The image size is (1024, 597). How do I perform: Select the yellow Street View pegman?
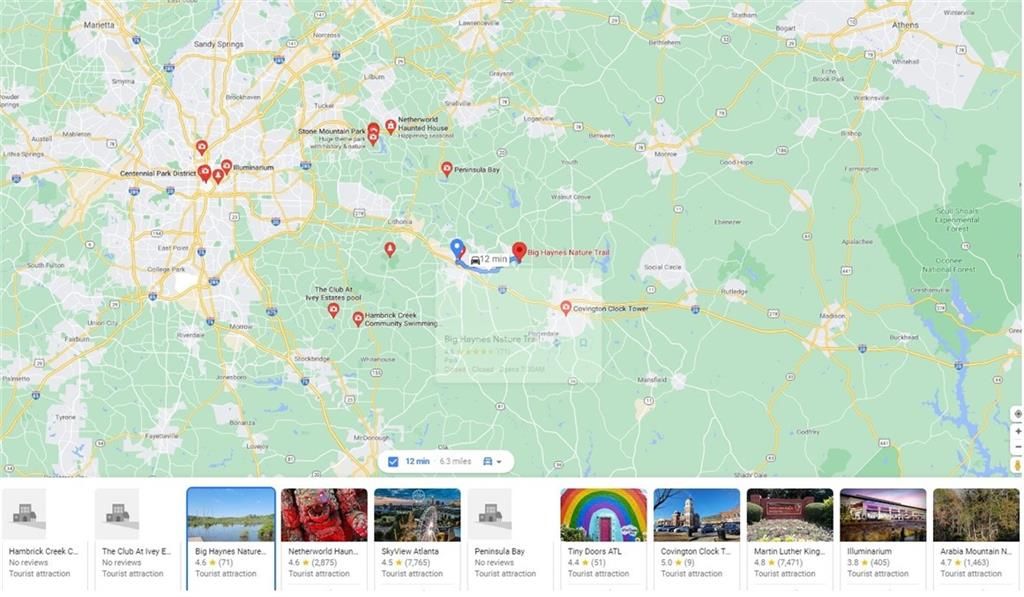point(1017,465)
